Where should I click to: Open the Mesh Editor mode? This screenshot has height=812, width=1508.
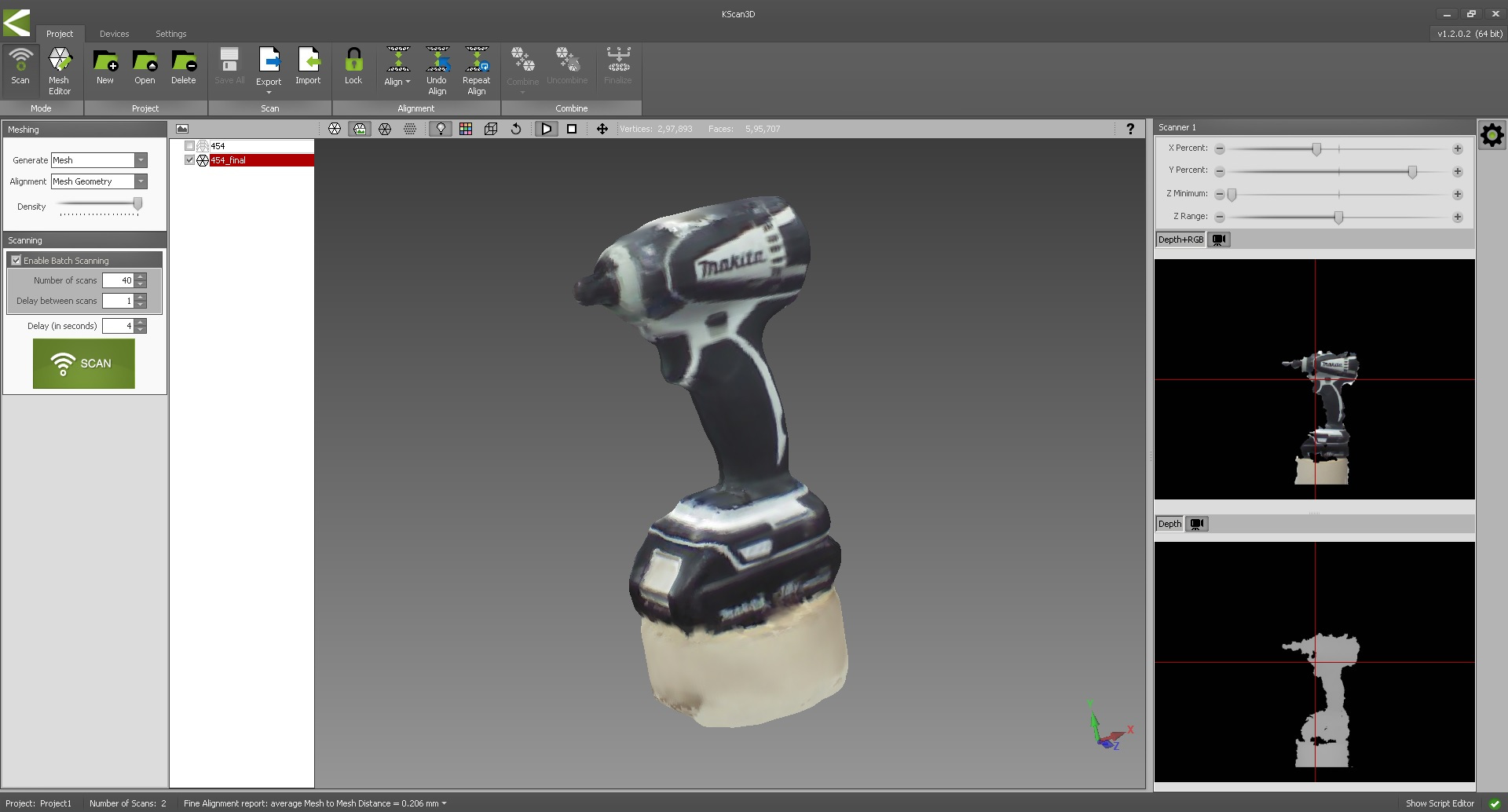click(x=60, y=71)
